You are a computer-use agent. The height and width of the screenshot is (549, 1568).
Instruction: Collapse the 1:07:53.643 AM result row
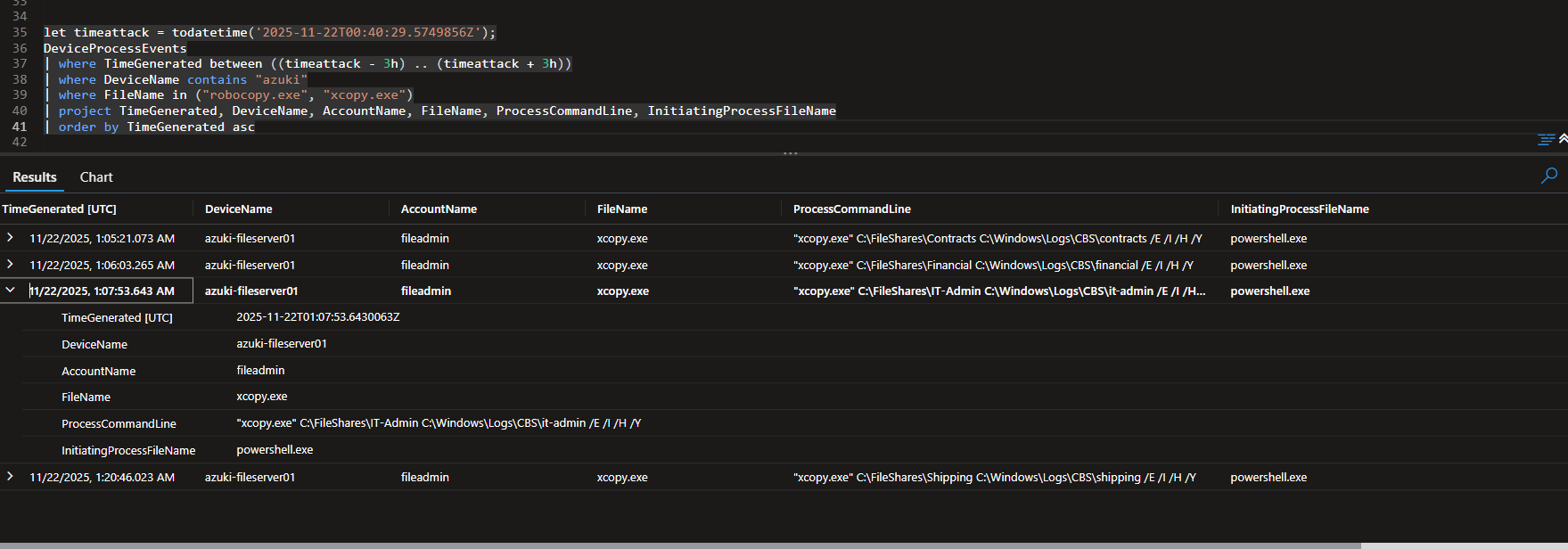coord(10,290)
